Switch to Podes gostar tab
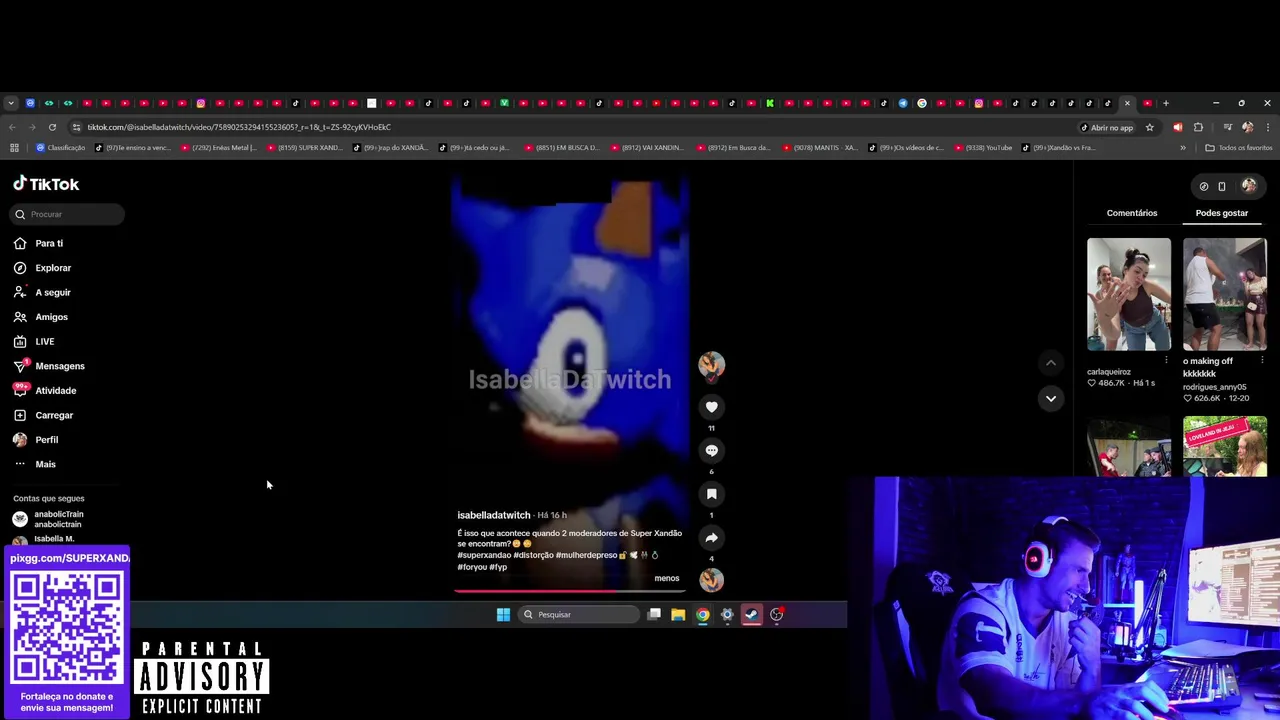The image size is (1280, 720). (x=1222, y=213)
